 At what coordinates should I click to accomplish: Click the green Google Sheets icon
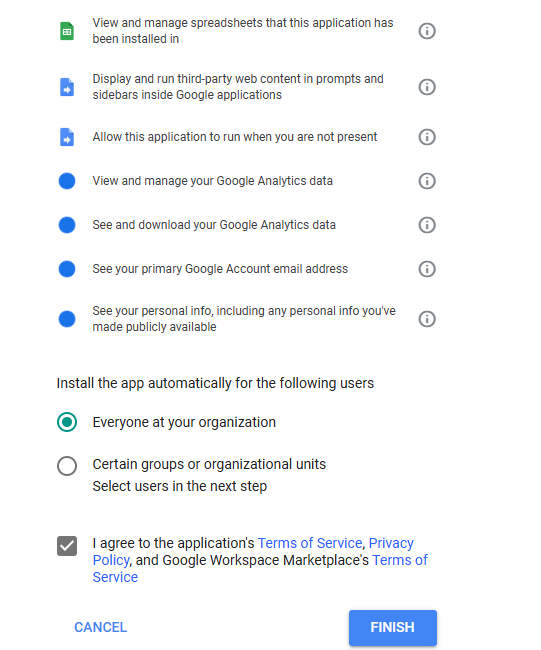67,31
